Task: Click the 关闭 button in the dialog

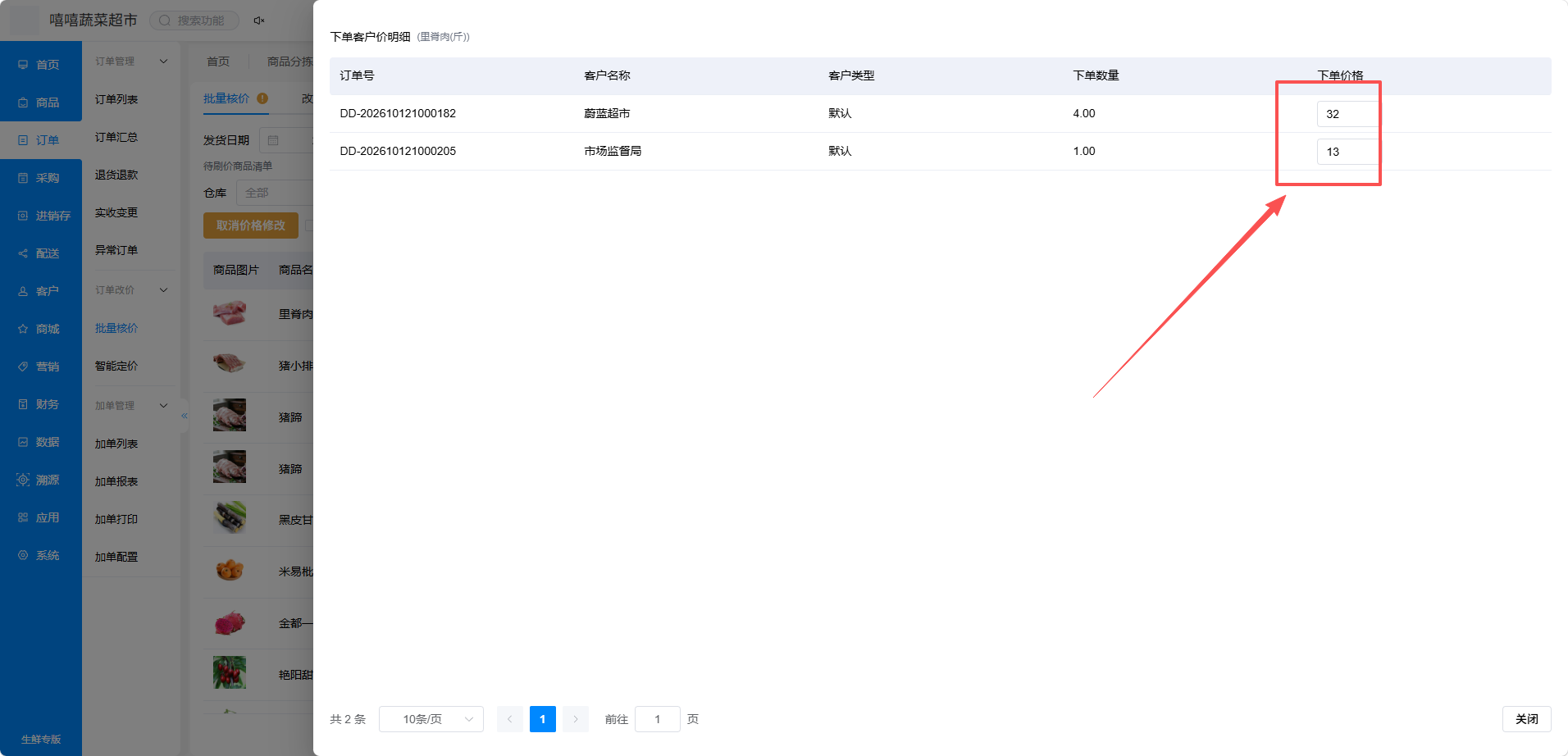Action: pyautogui.click(x=1526, y=719)
